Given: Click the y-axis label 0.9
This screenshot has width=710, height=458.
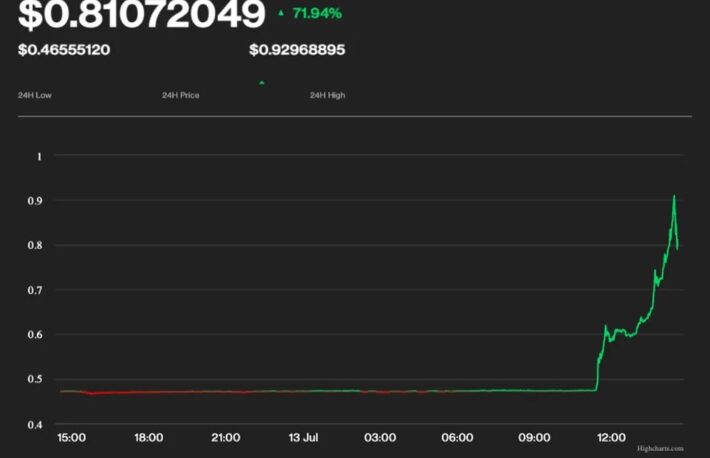Looking at the screenshot, I should [35, 201].
